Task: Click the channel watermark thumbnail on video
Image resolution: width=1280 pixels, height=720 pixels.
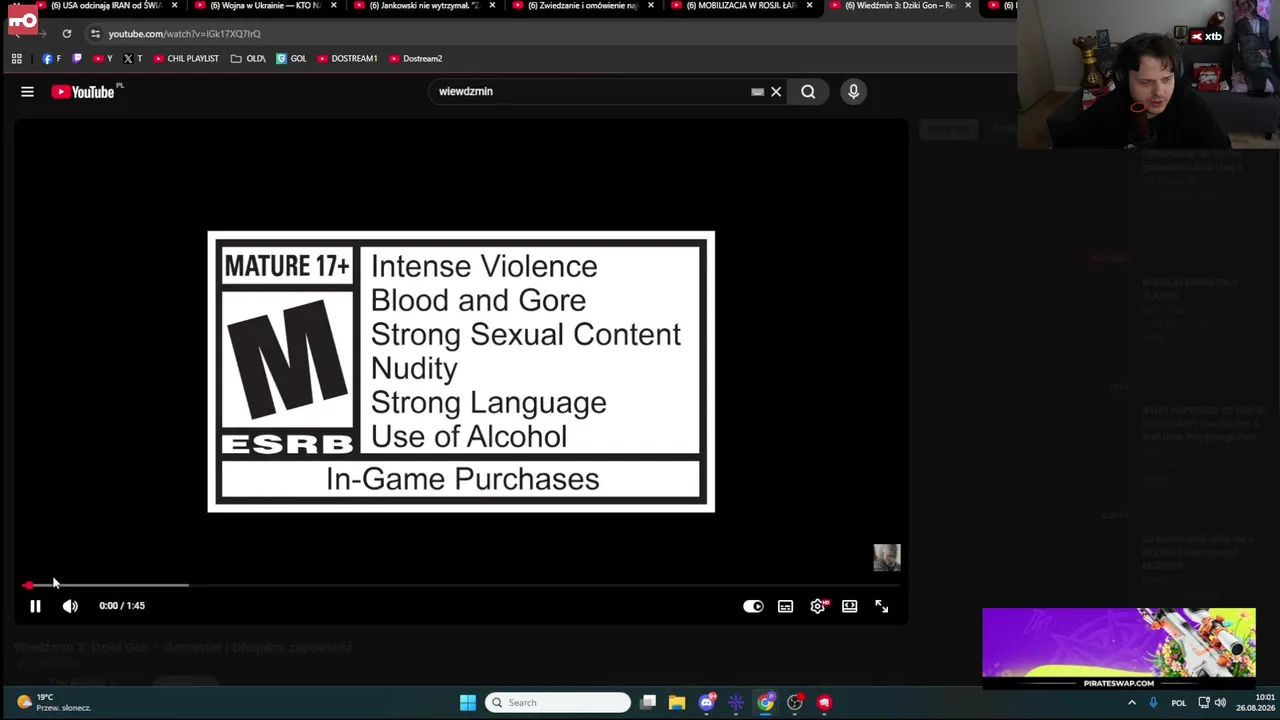Action: point(887,557)
